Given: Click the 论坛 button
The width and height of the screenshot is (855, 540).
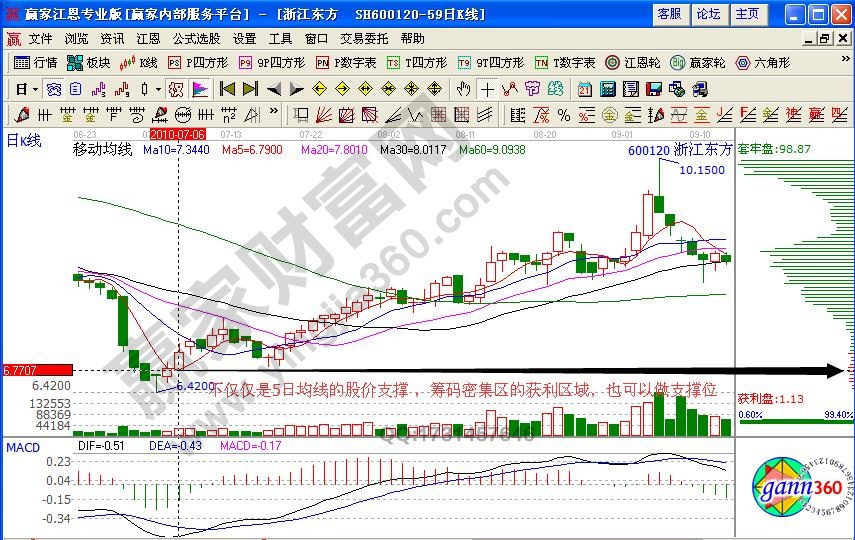Looking at the screenshot, I should tap(708, 14).
